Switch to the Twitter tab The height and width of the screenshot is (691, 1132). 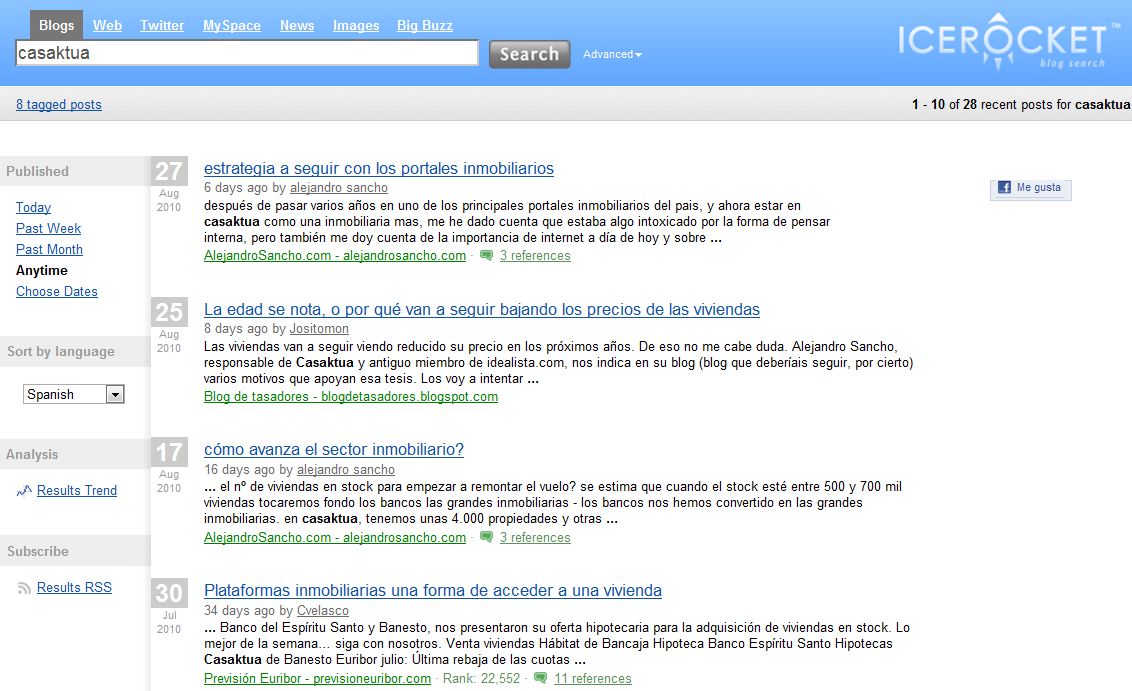coord(162,25)
